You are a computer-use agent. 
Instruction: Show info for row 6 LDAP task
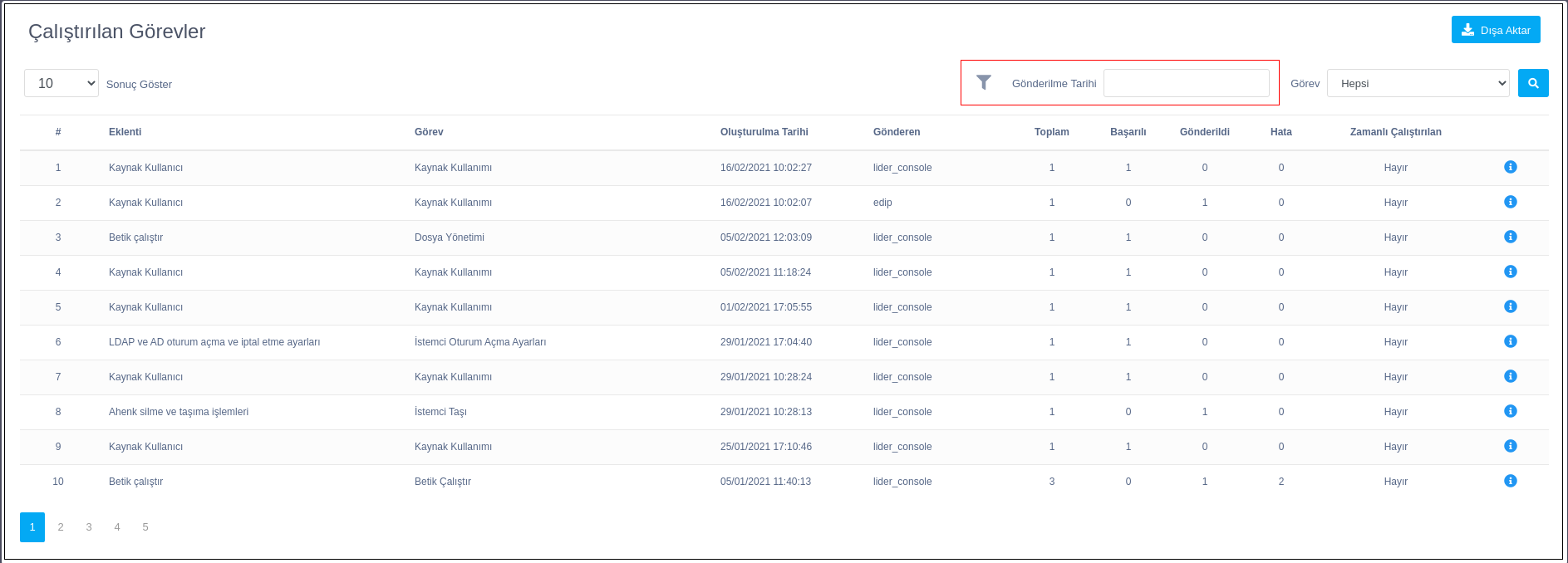(1510, 341)
